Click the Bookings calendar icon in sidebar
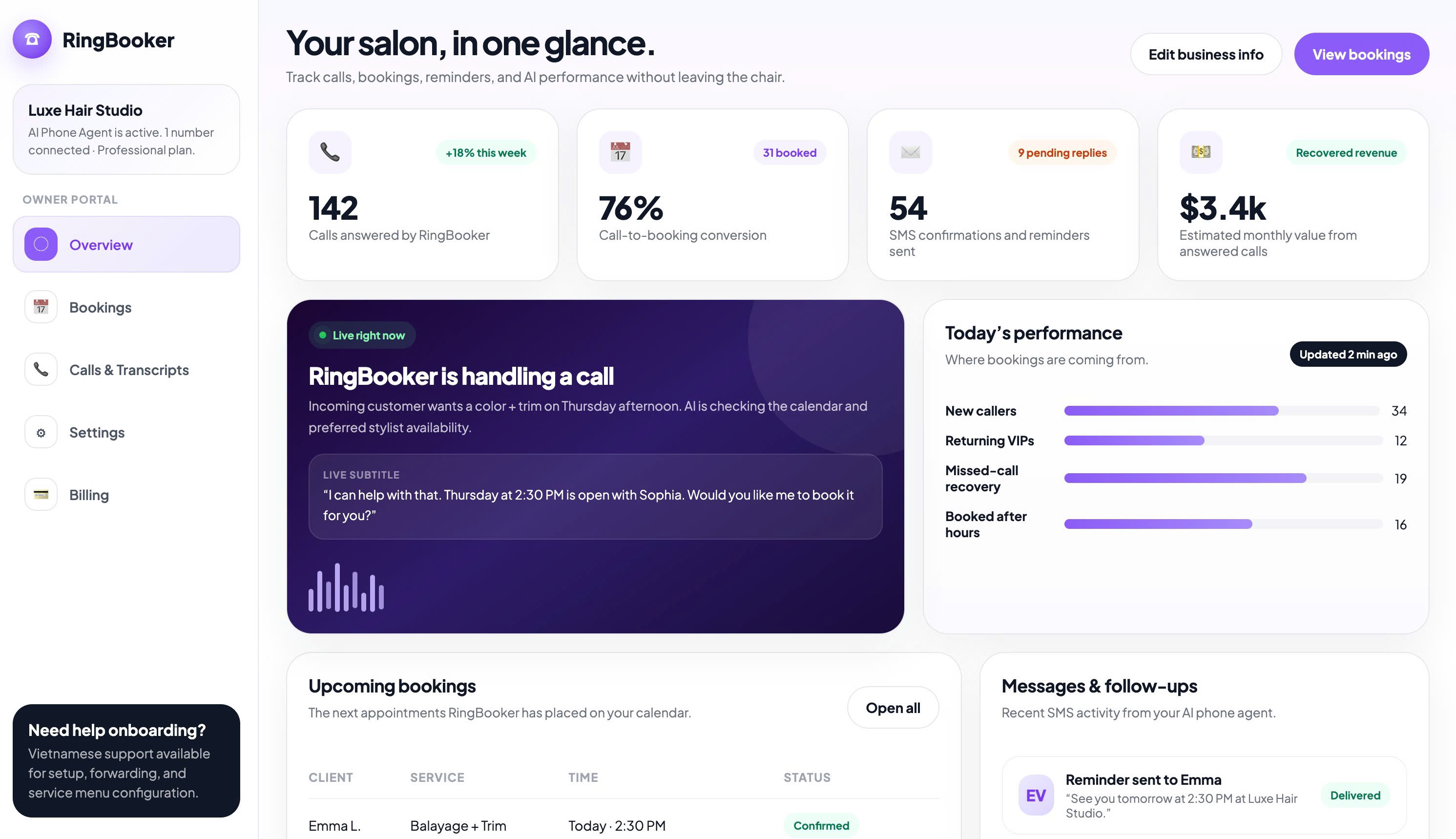The width and height of the screenshot is (1456, 839). 41,307
